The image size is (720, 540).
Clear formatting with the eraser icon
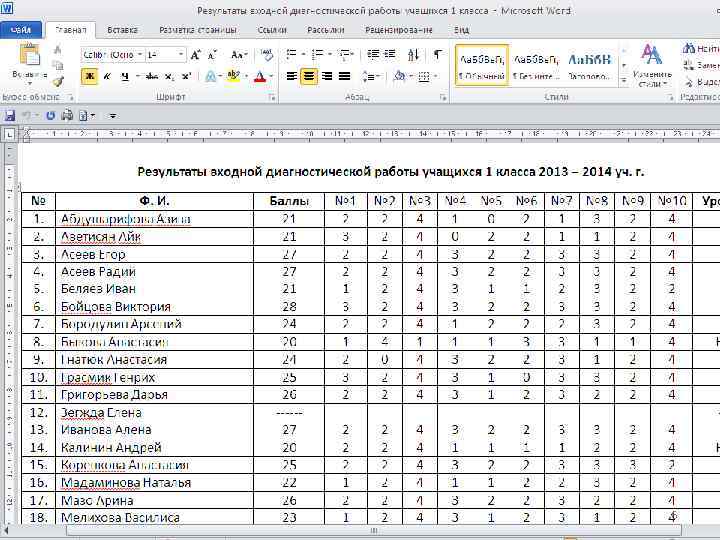tap(266, 55)
